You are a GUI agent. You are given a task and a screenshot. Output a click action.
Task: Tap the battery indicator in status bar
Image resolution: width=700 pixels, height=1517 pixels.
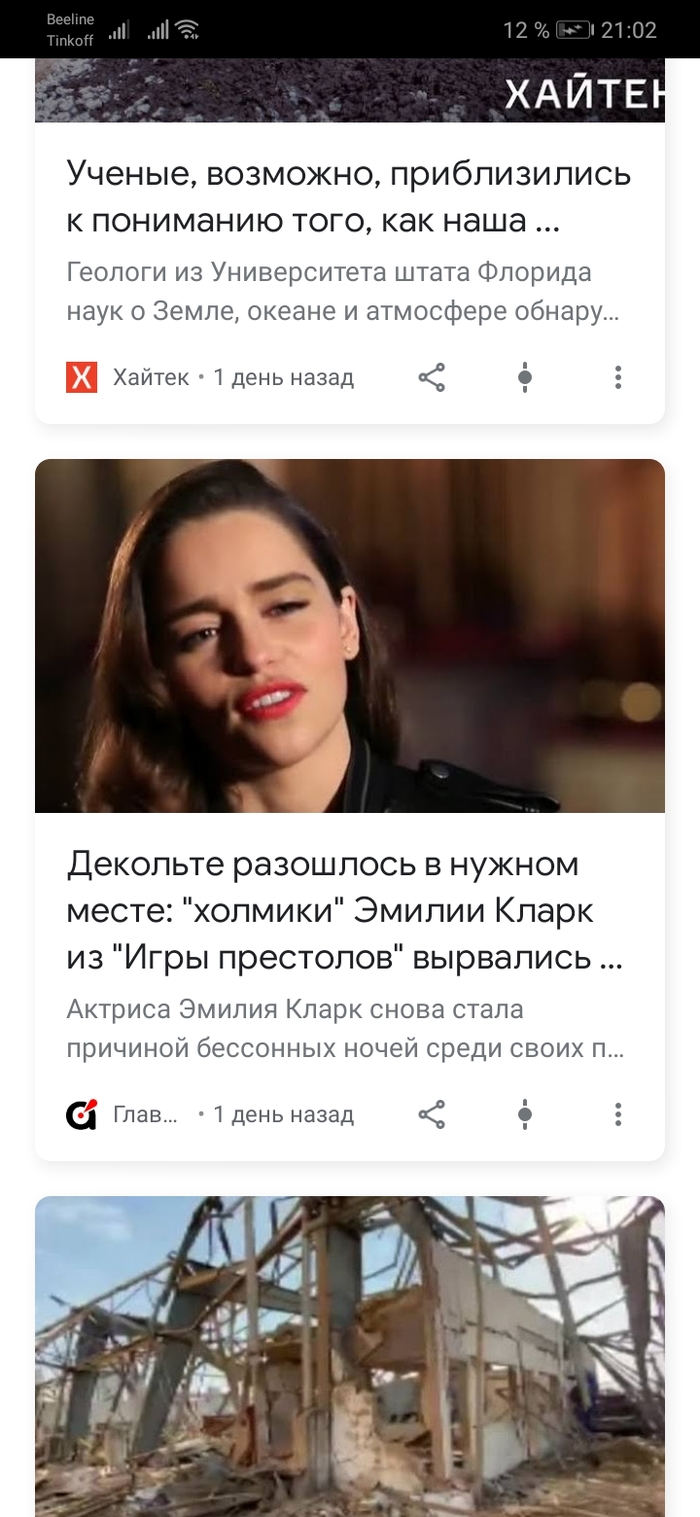pyautogui.click(x=575, y=30)
